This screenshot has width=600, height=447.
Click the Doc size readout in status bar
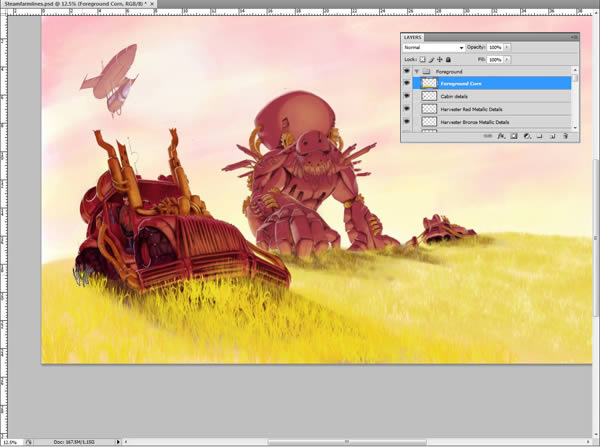[x=74, y=442]
